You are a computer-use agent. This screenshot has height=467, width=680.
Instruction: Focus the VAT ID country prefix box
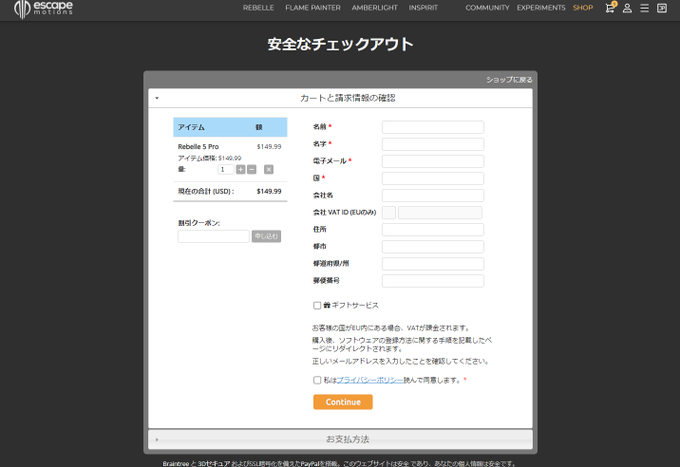[x=389, y=212]
